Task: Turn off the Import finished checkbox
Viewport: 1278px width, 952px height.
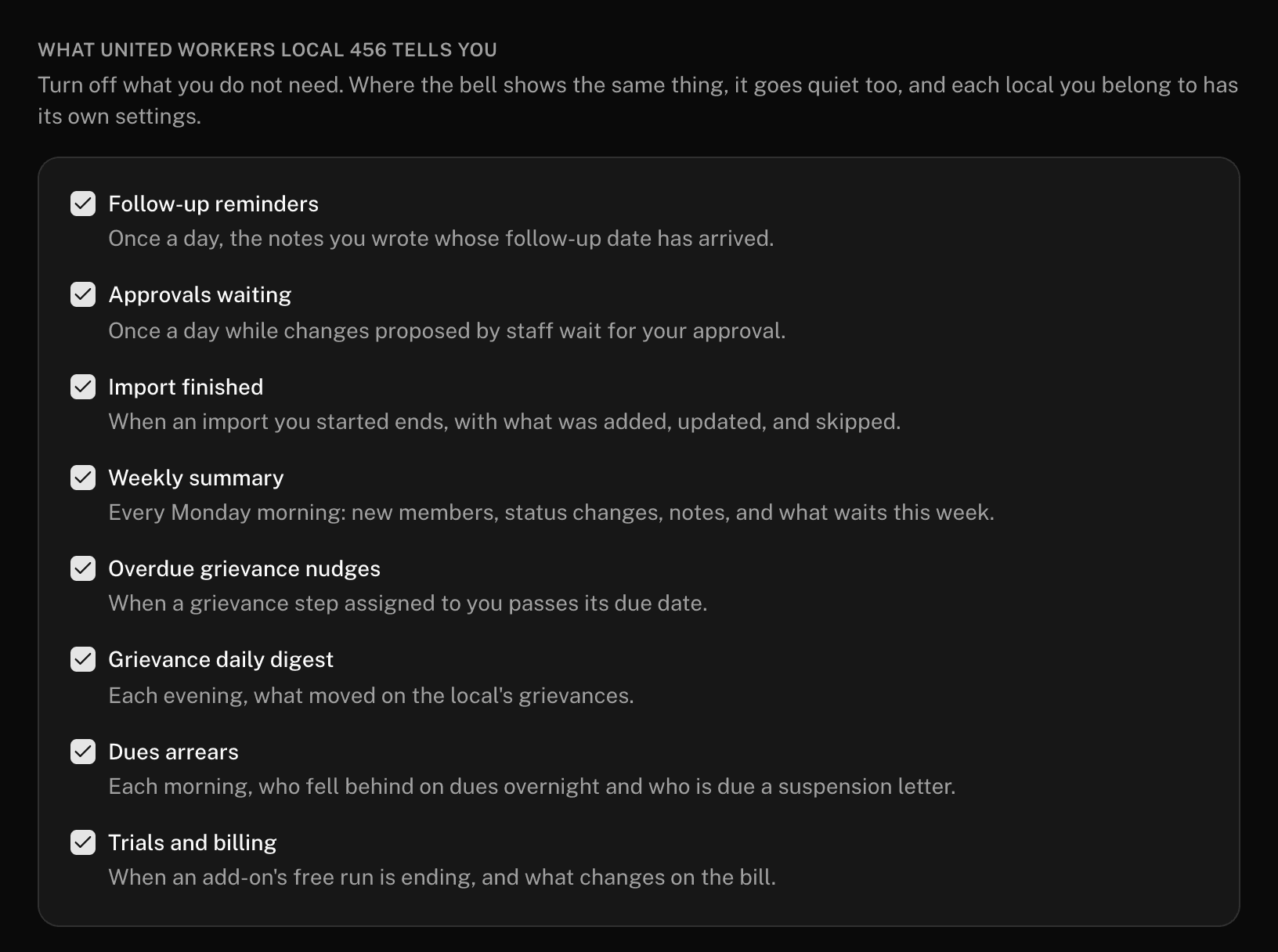Action: [83, 387]
